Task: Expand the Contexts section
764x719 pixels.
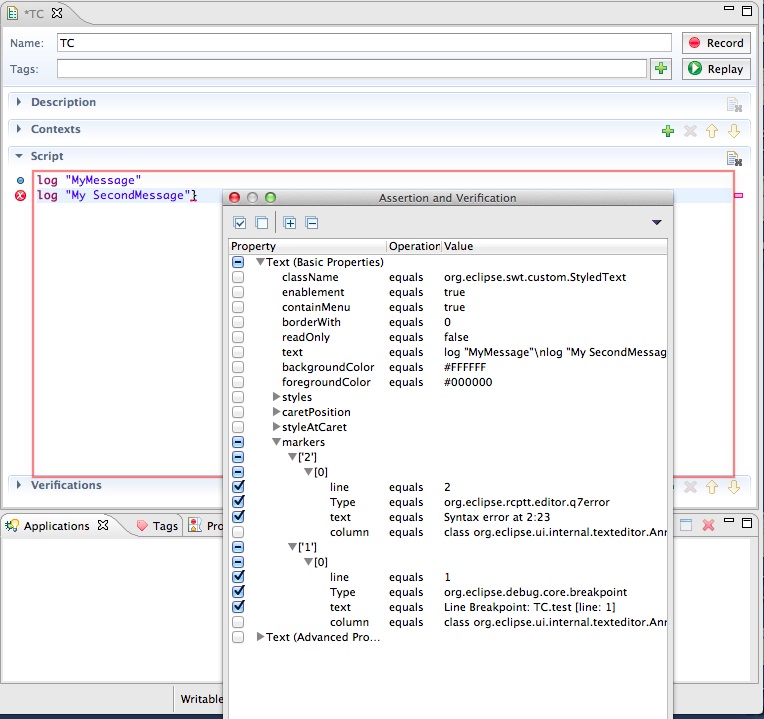Action: (x=19, y=129)
